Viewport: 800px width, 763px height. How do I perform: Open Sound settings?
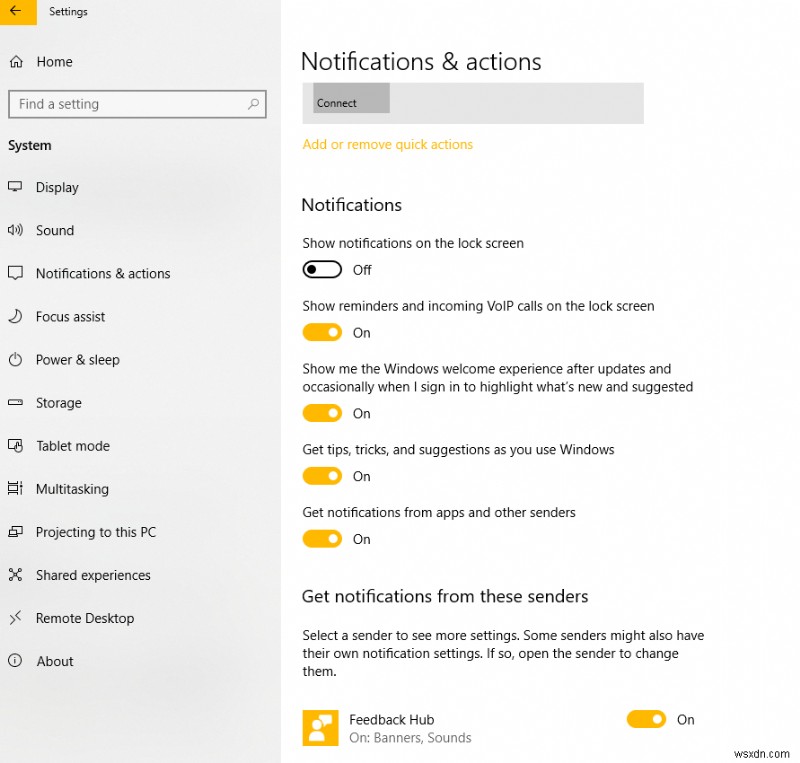point(55,230)
